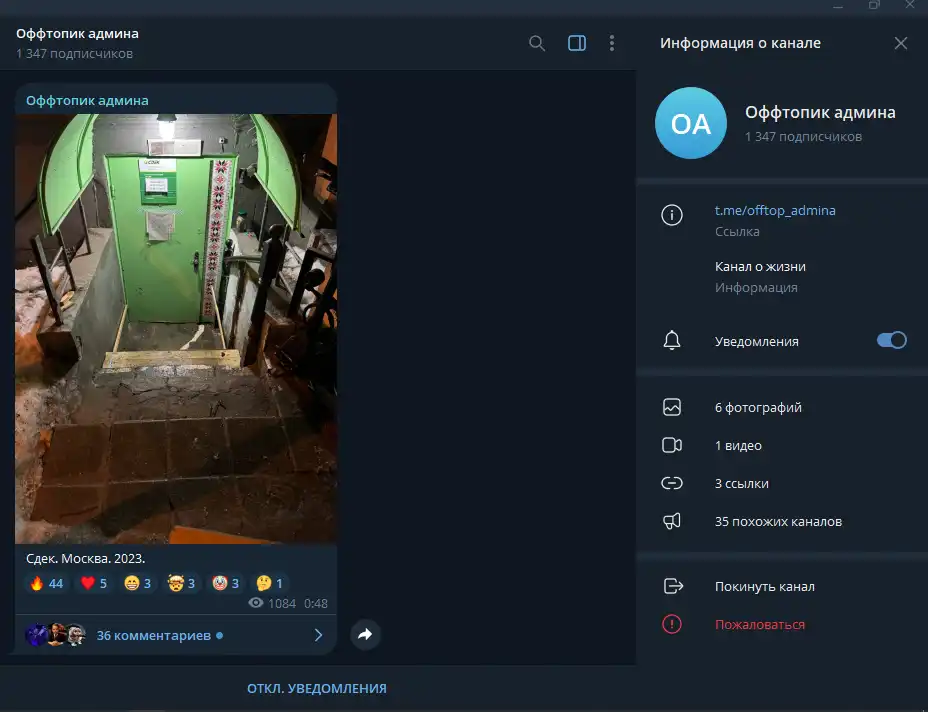Open search in the channel header
928x712 pixels.
(x=537, y=43)
